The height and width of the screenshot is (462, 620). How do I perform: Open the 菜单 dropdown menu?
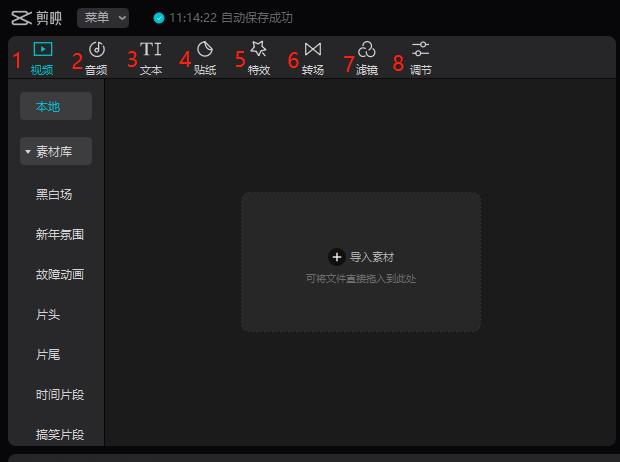pyautogui.click(x=103, y=18)
